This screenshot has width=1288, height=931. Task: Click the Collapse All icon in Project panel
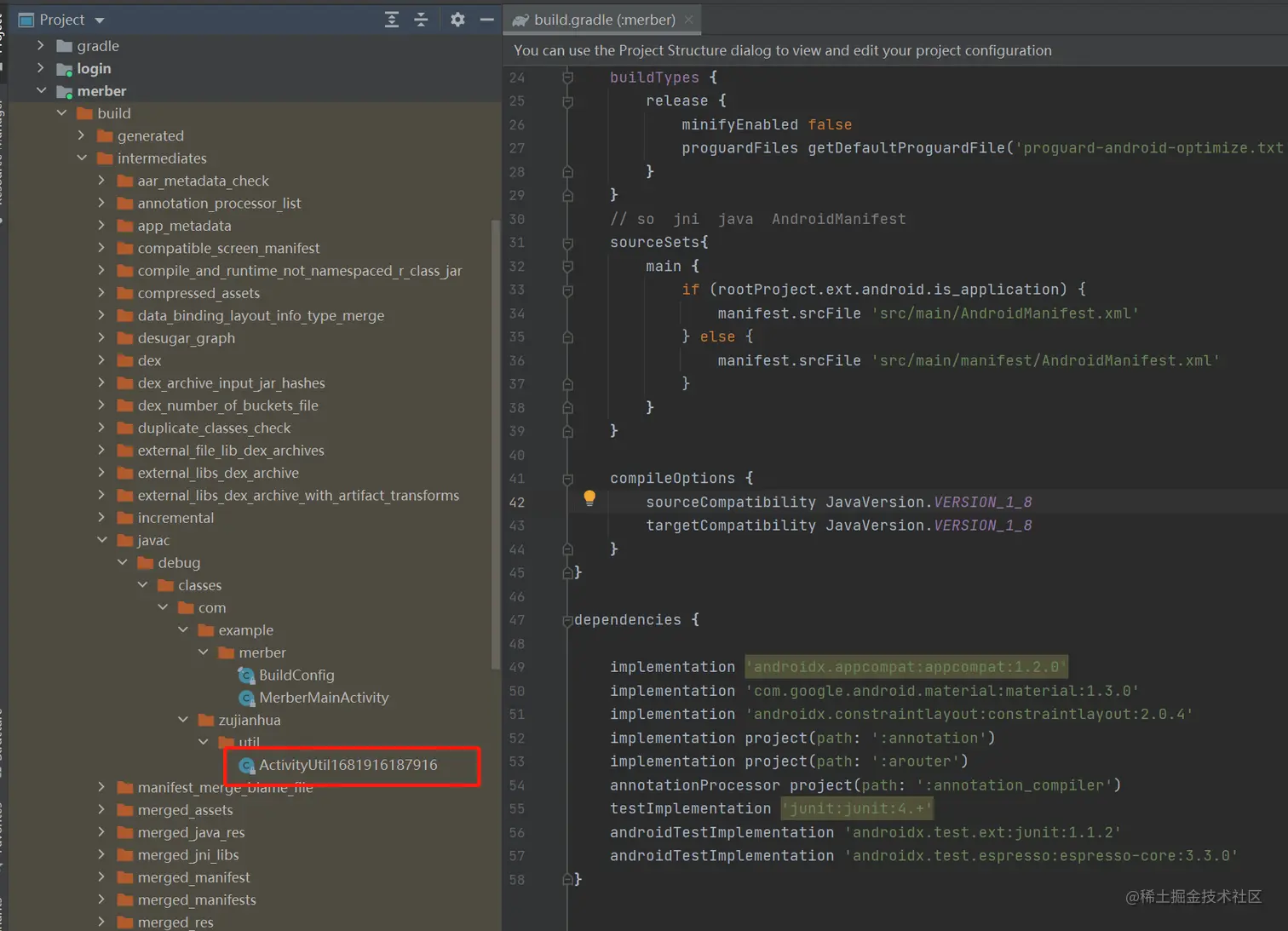pyautogui.click(x=421, y=20)
